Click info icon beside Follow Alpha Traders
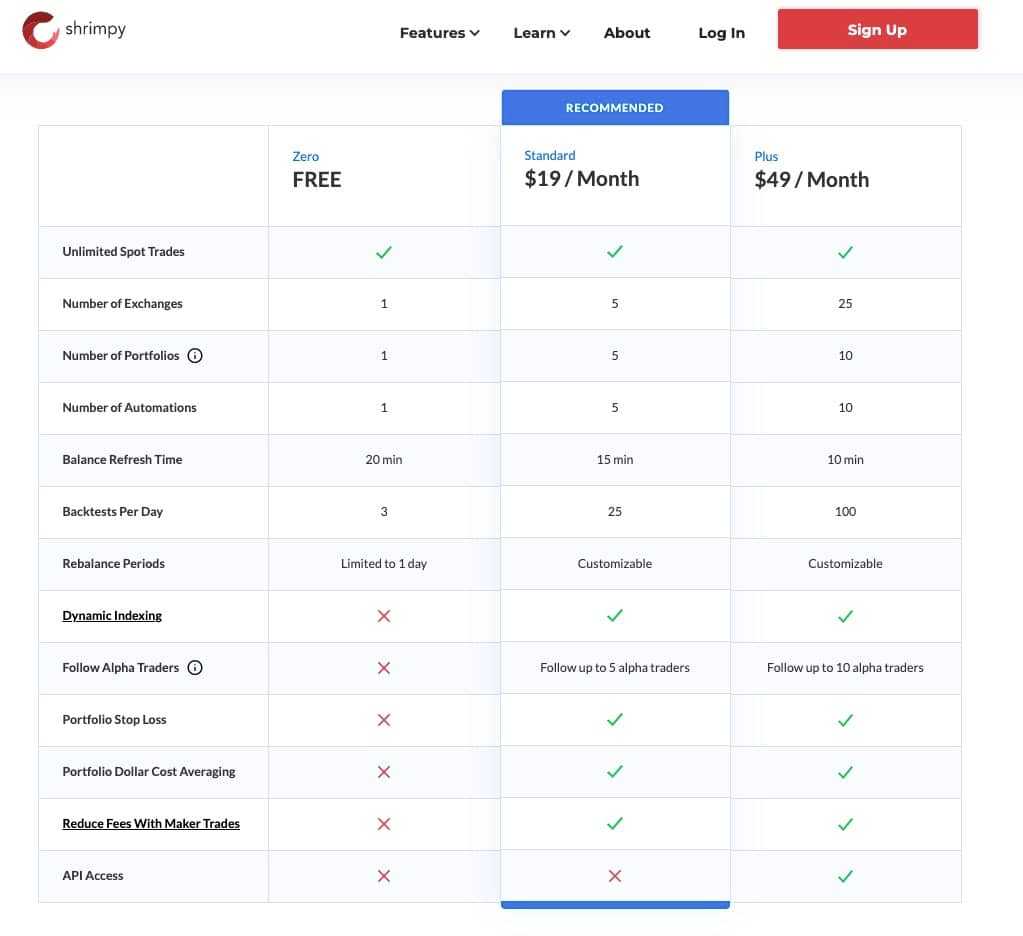This screenshot has height=936, width=1023. (x=195, y=667)
